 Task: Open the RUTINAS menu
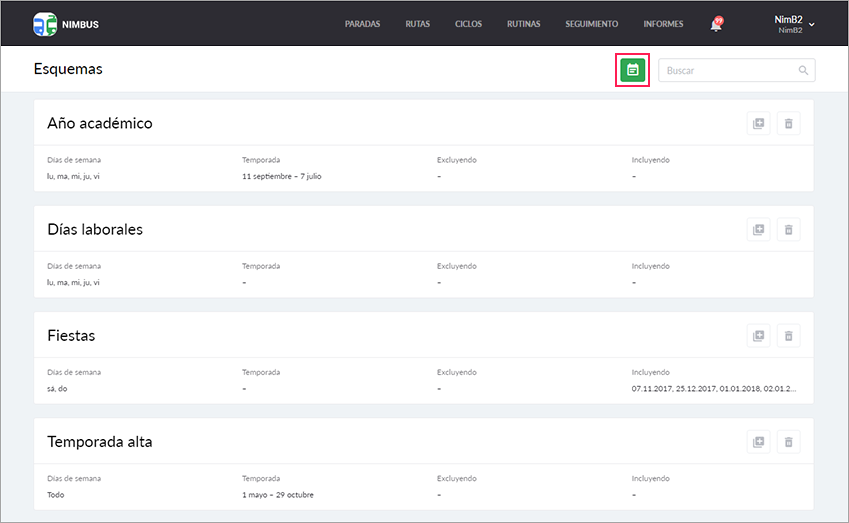[x=524, y=24]
